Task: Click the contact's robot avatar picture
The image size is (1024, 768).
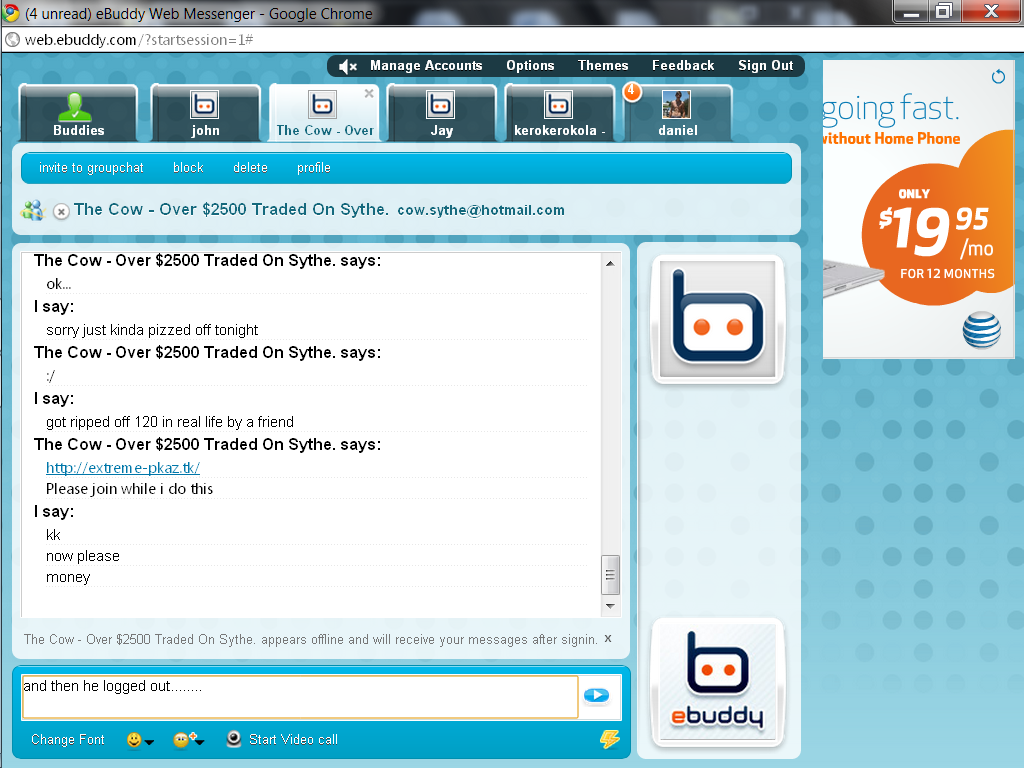Action: pos(717,319)
